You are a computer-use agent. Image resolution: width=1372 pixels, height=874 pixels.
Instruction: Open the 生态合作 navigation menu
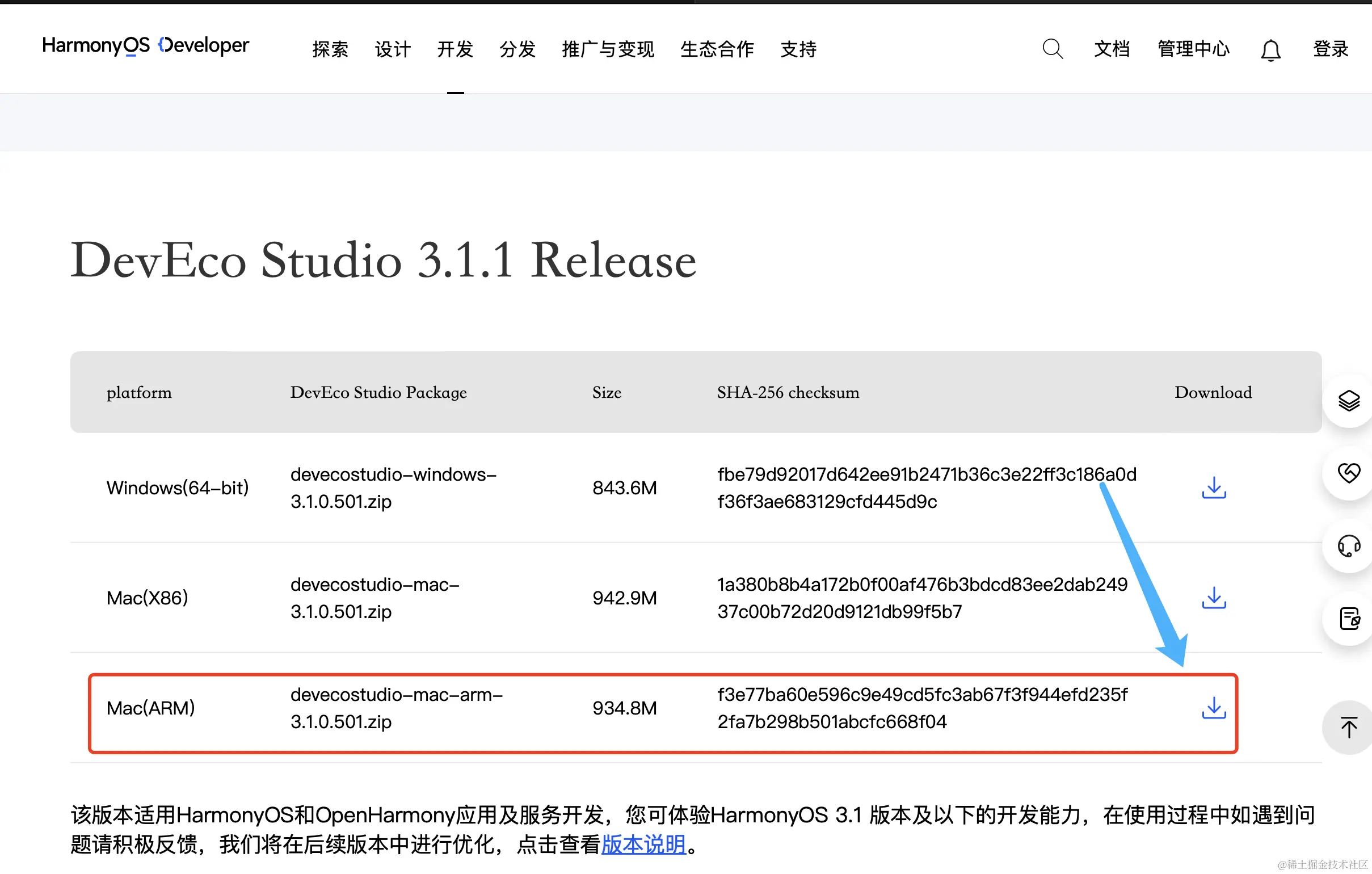[717, 49]
